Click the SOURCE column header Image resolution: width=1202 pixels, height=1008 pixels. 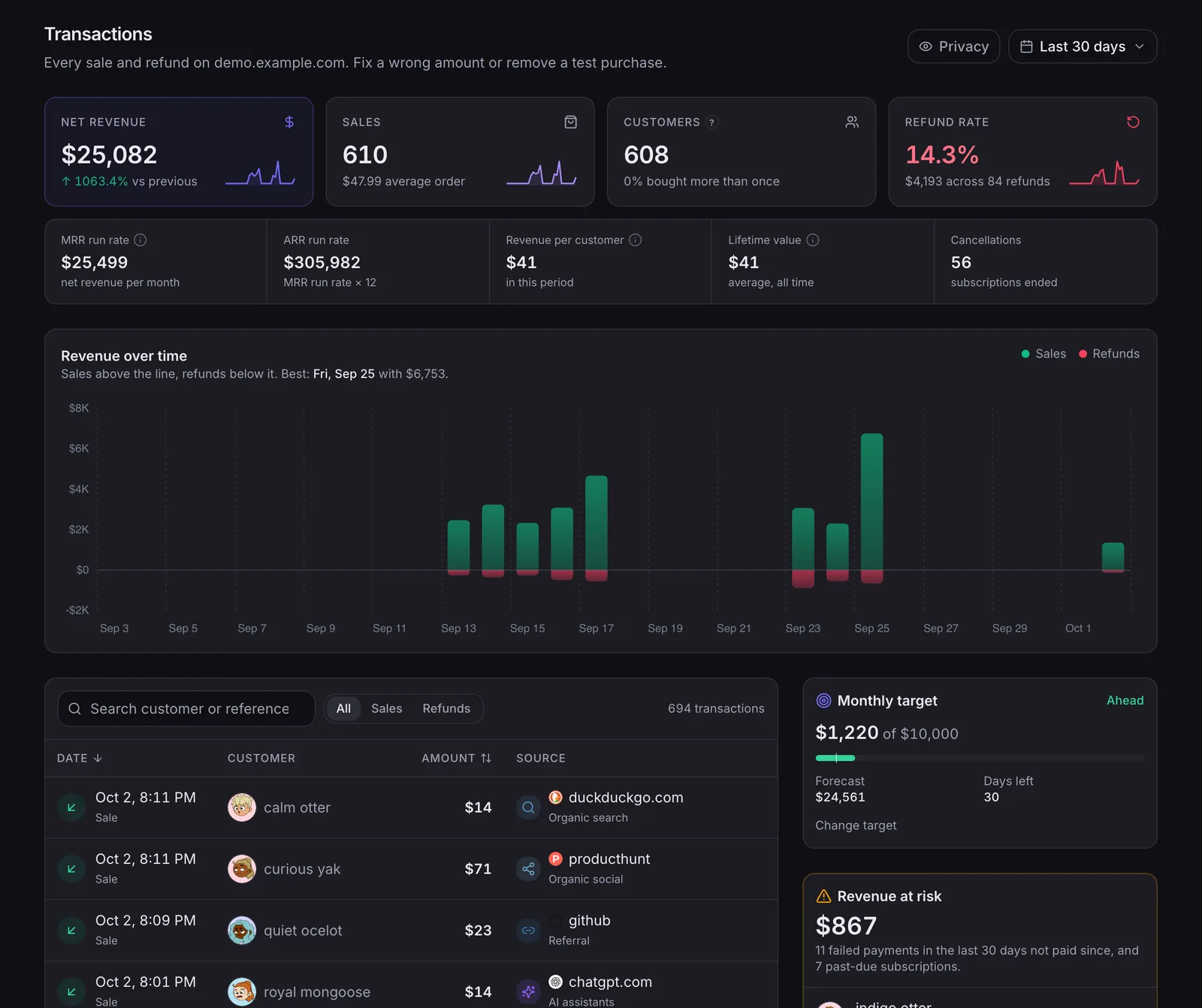click(541, 758)
